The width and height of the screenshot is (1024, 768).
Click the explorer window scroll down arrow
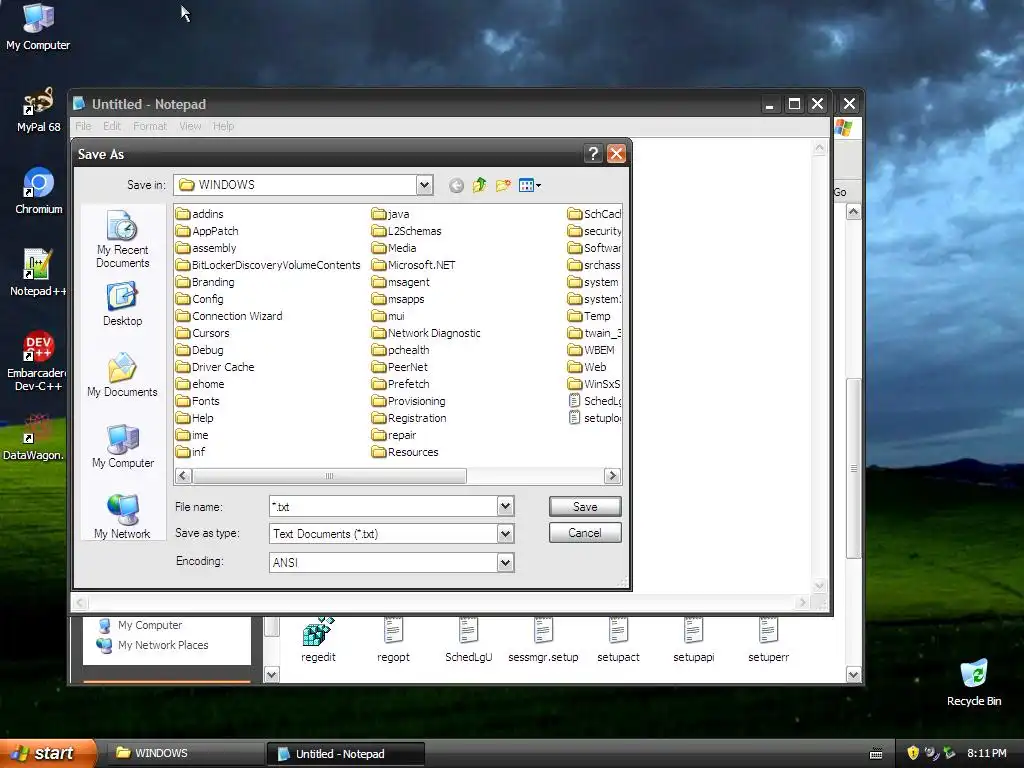tap(853, 675)
